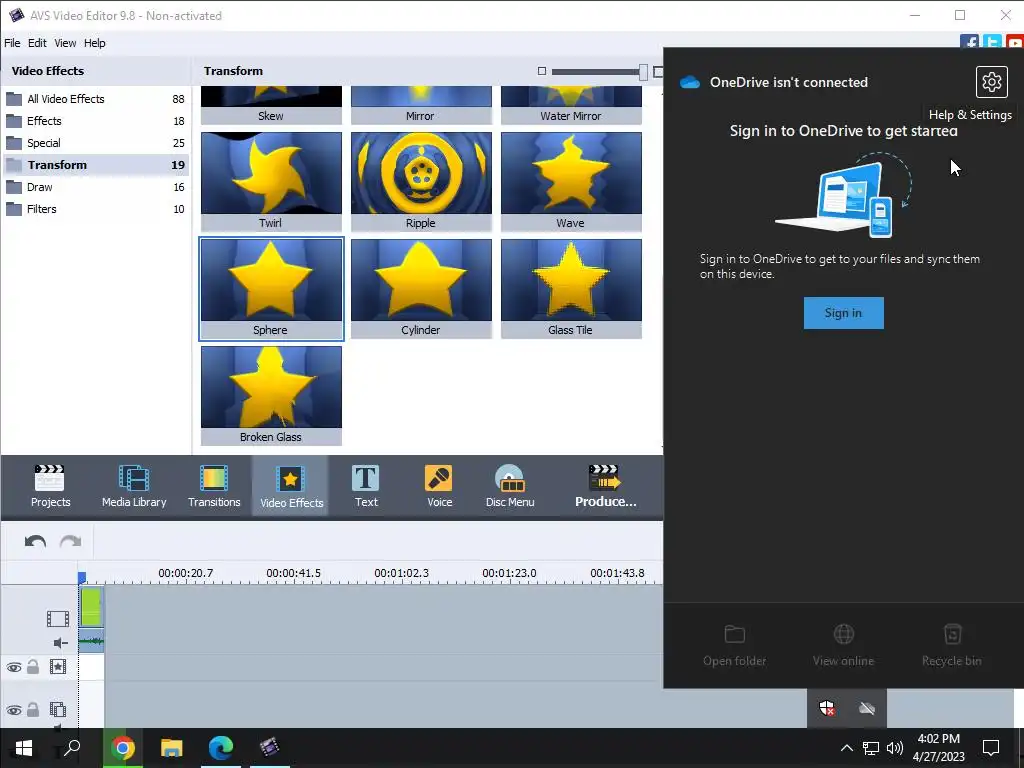Viewport: 1024px width, 768px height.
Task: Click the OneDrive disconnected tray icon
Action: (x=867, y=708)
